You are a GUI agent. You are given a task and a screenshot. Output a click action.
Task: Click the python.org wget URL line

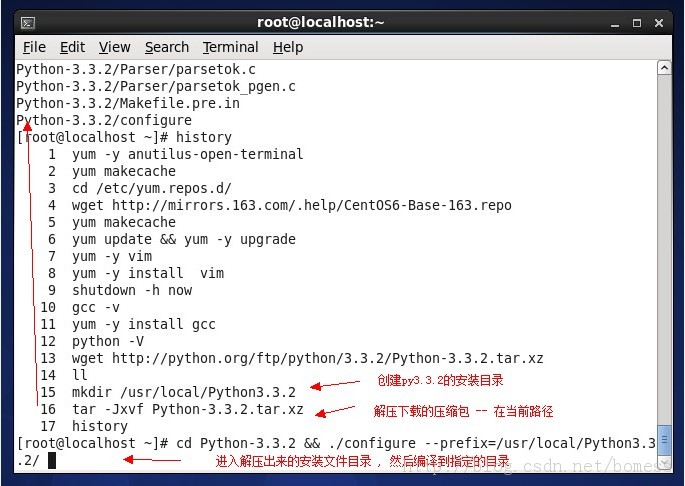308,359
